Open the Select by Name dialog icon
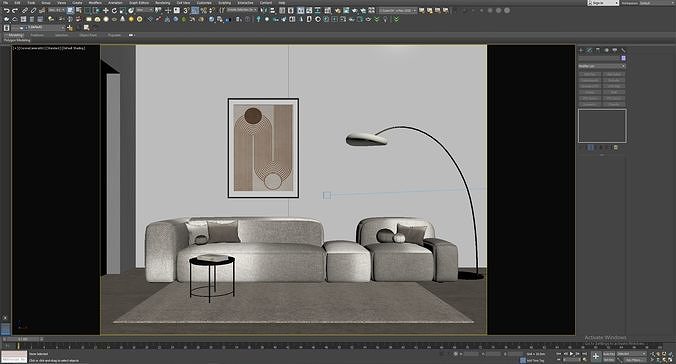 78,10
